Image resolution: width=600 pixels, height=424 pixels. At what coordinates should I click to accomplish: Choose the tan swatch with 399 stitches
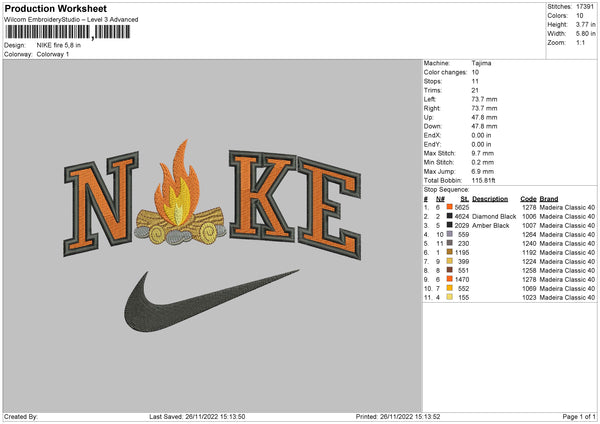450,261
